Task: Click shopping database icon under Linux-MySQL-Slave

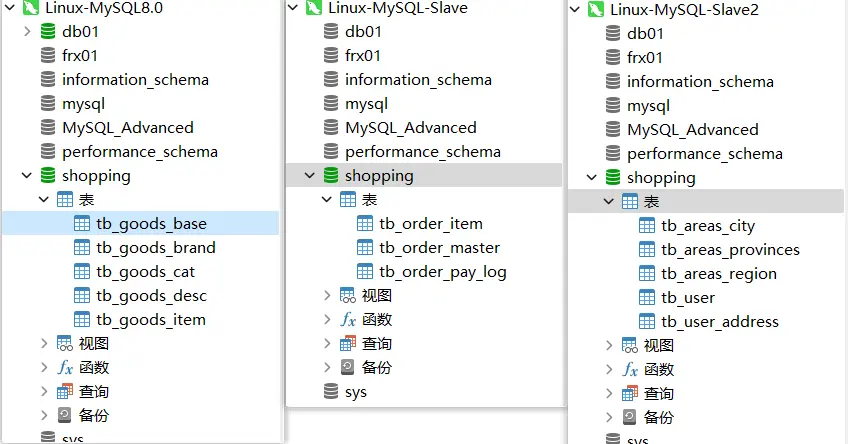Action: (331, 175)
